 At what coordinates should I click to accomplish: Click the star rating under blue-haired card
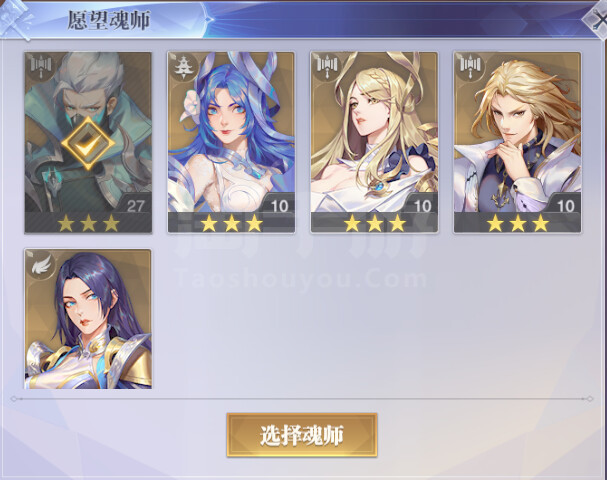[231, 223]
